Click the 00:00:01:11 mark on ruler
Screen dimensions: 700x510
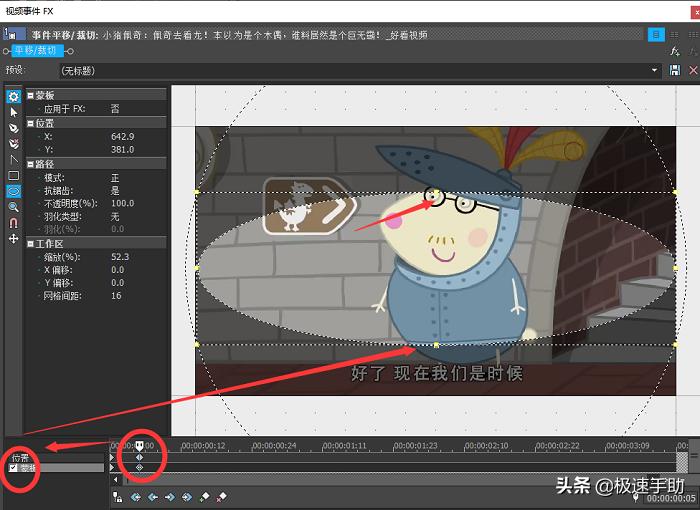click(344, 446)
